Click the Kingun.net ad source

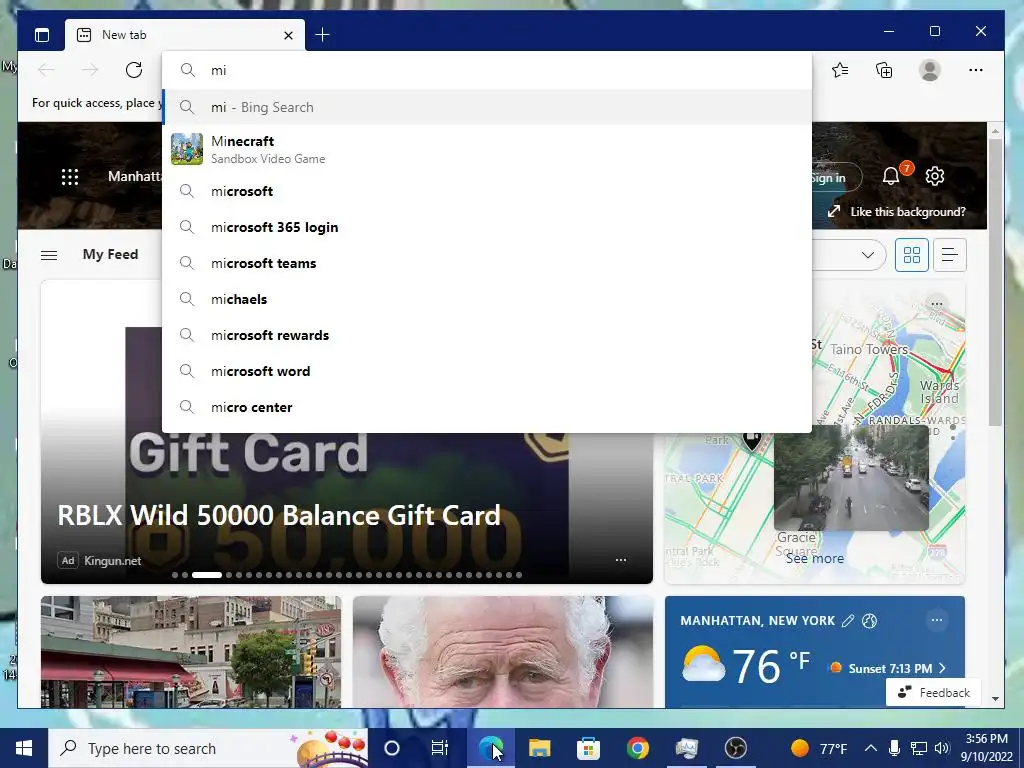112,560
